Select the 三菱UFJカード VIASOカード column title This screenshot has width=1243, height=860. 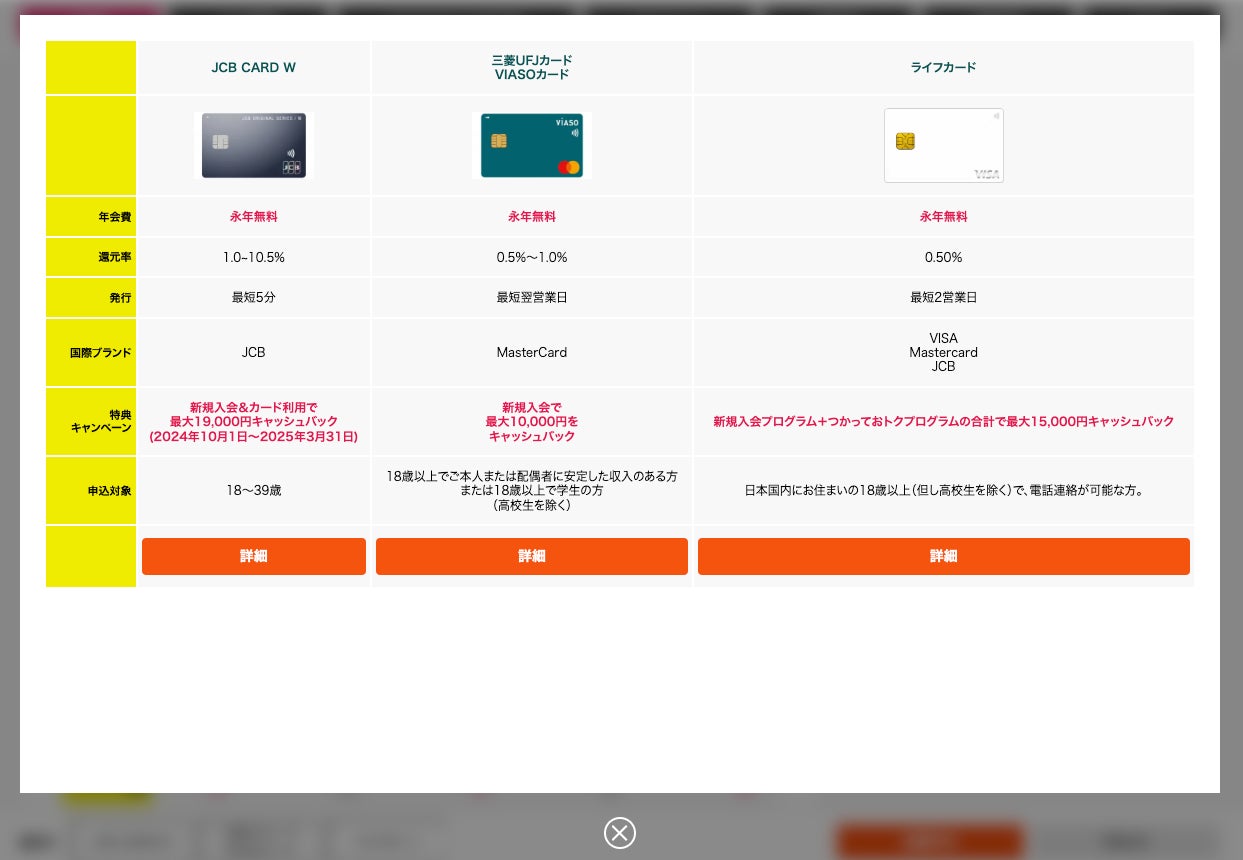[532, 67]
